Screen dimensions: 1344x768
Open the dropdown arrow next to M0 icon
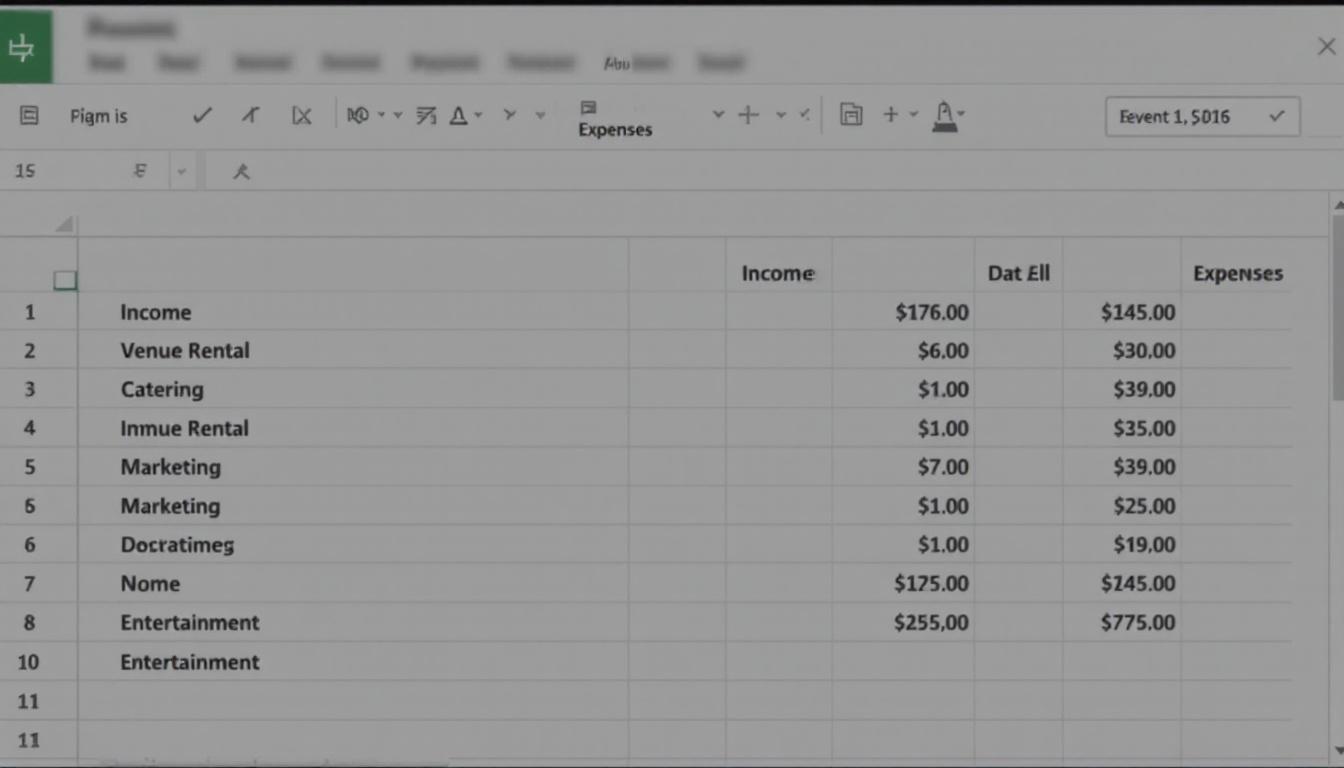click(x=382, y=116)
